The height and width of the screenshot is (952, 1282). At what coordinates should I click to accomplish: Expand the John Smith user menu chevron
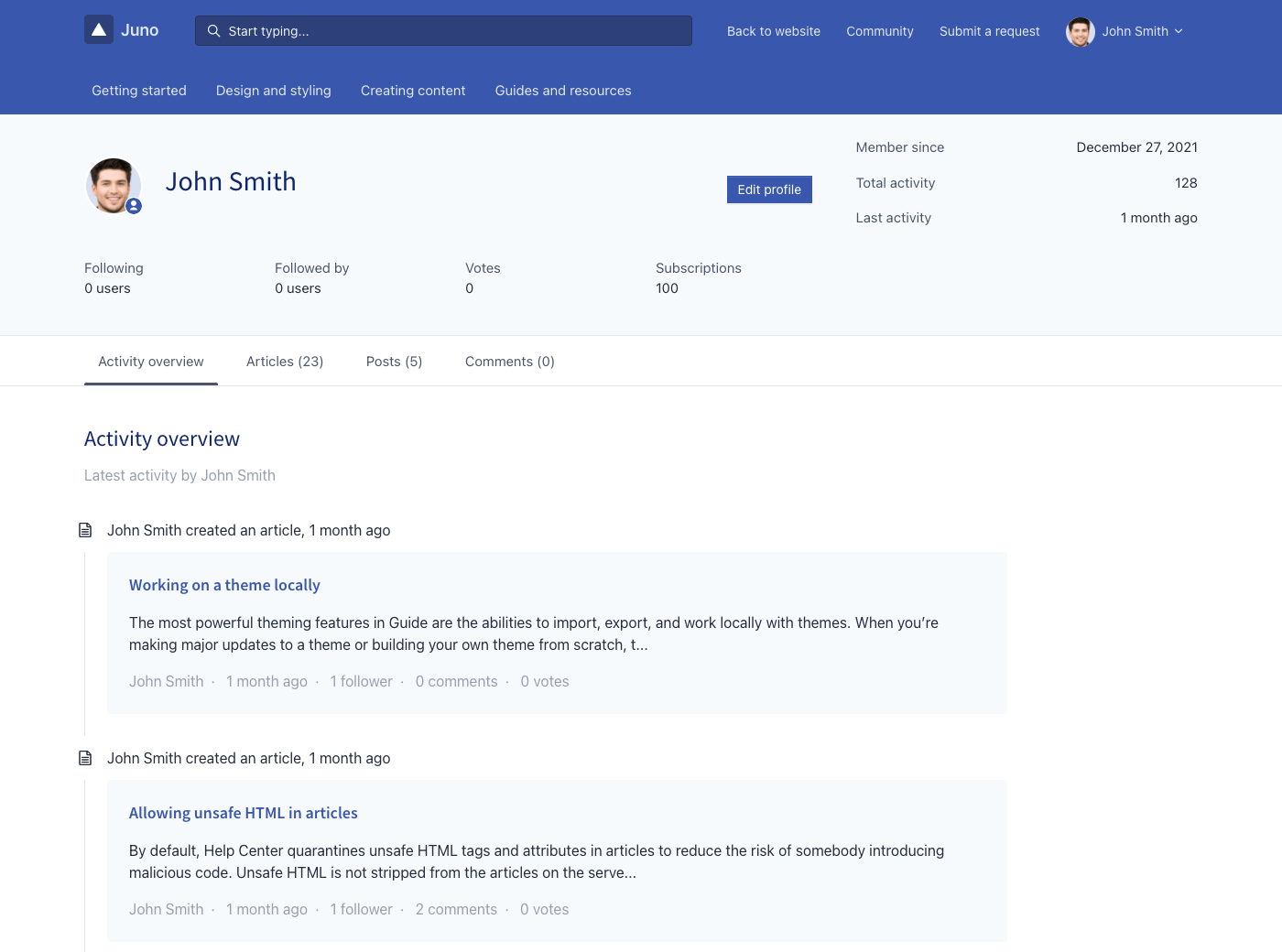1179,31
